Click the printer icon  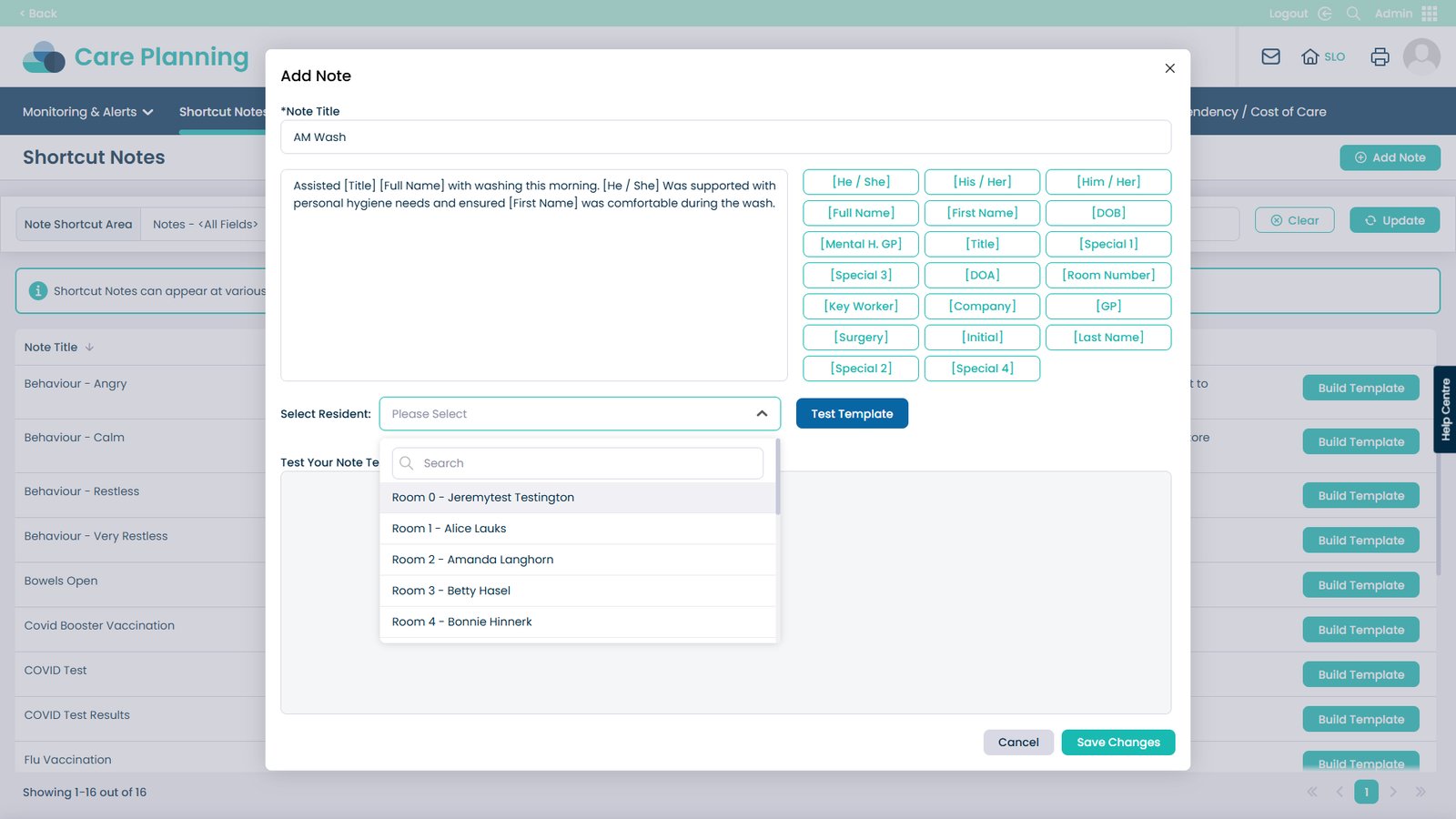point(1380,56)
